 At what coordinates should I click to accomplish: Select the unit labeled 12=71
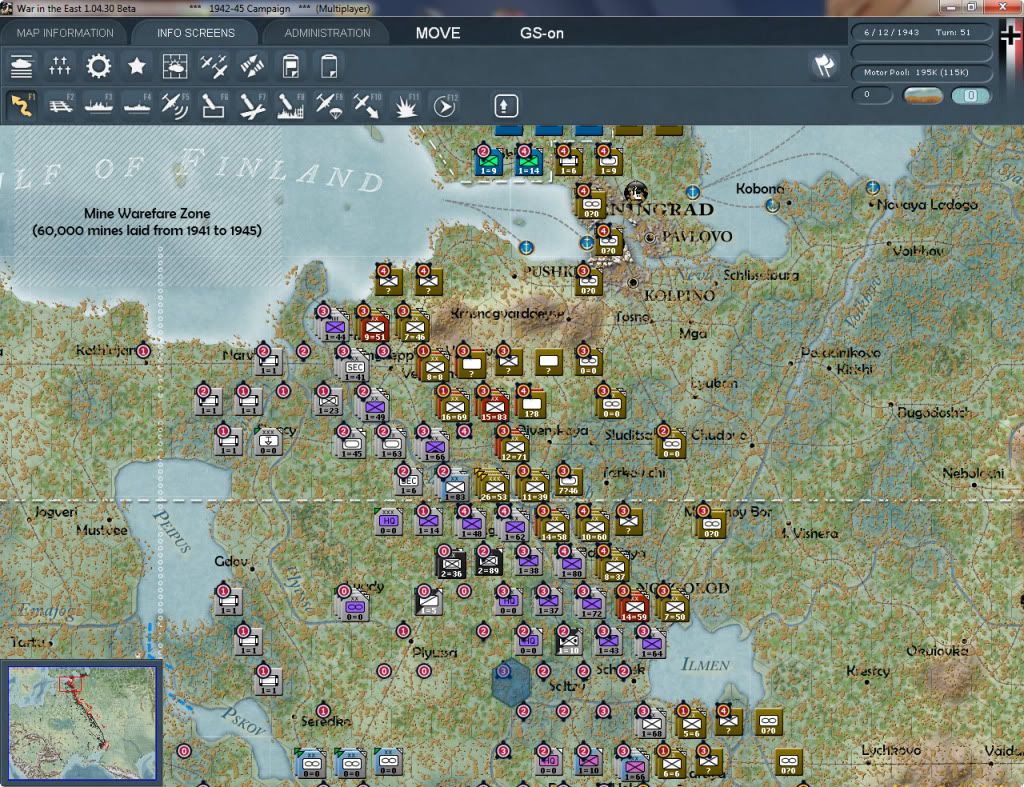click(514, 447)
